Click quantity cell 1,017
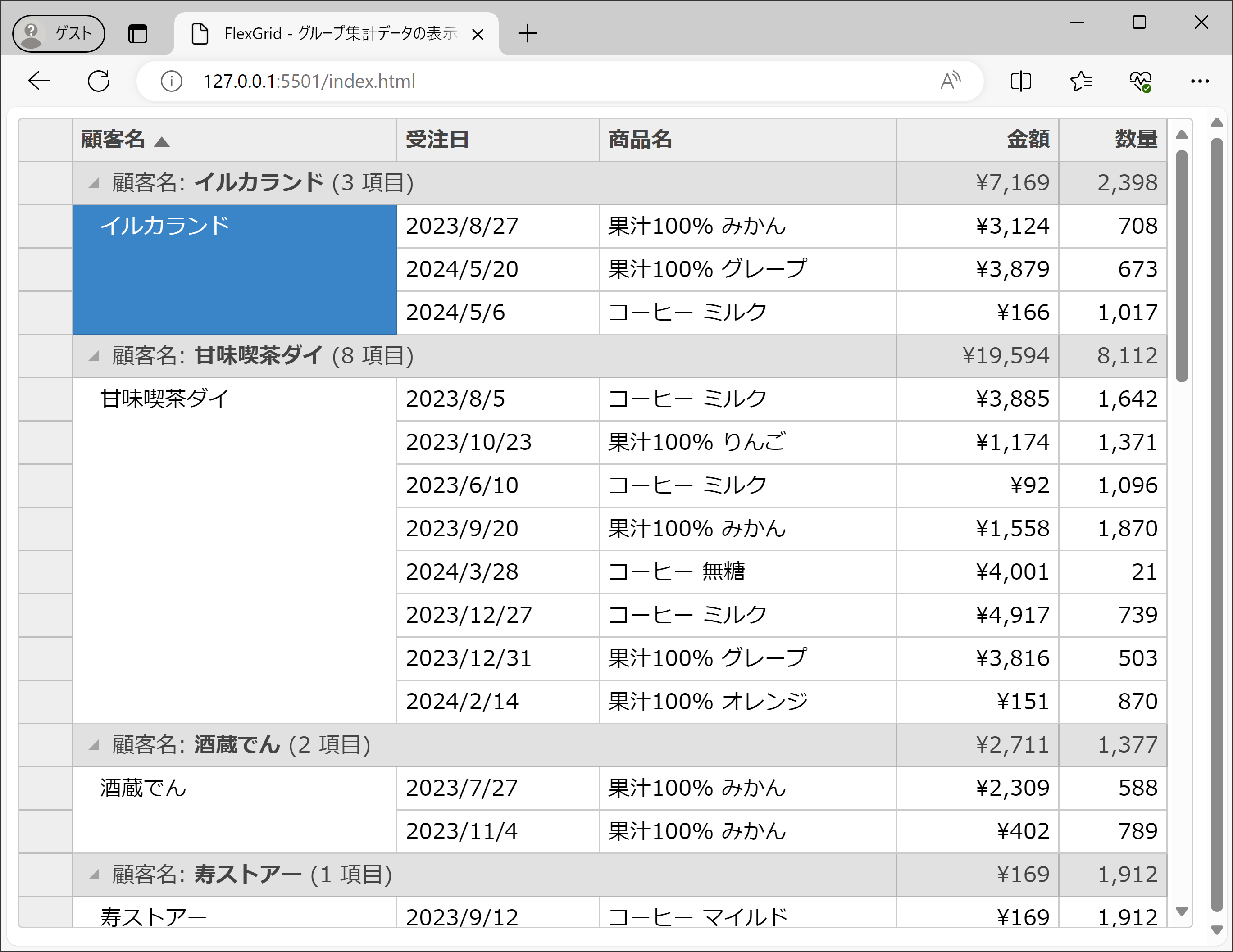The width and height of the screenshot is (1233, 952). click(x=1113, y=313)
